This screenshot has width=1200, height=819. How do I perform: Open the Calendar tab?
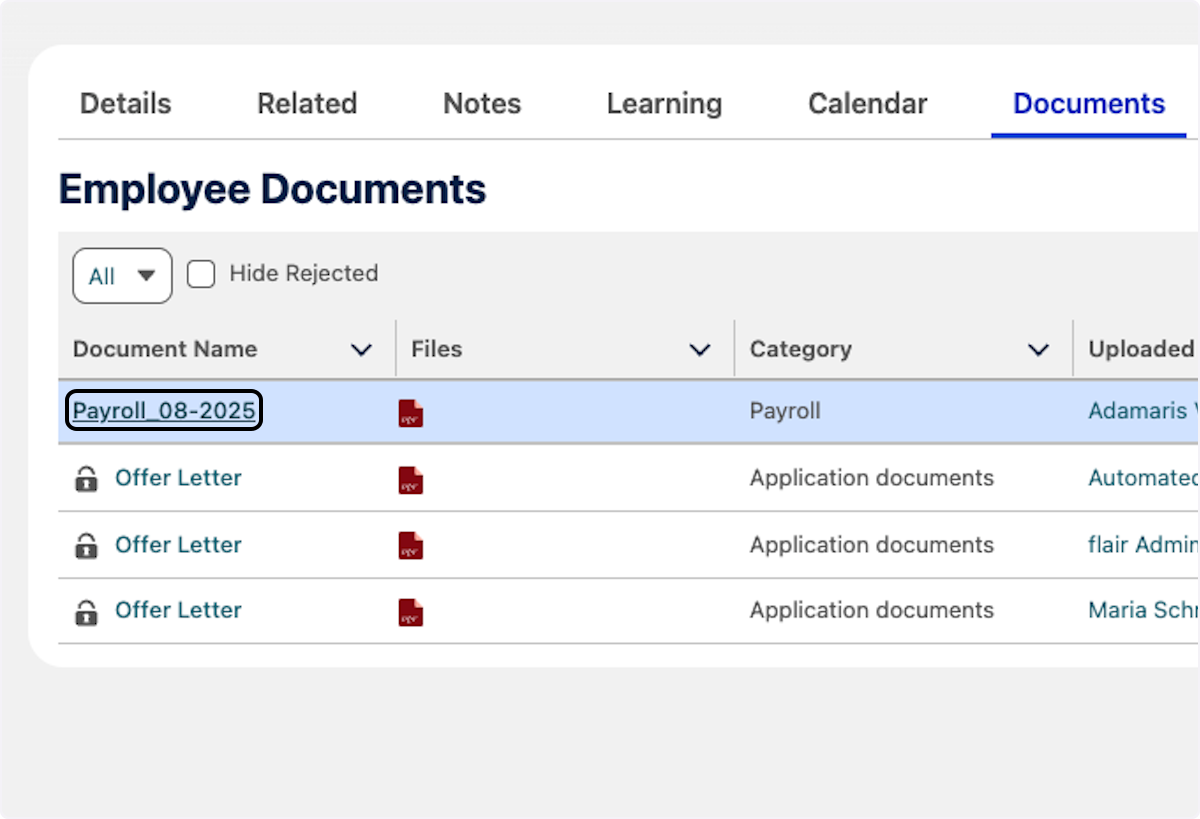867,103
